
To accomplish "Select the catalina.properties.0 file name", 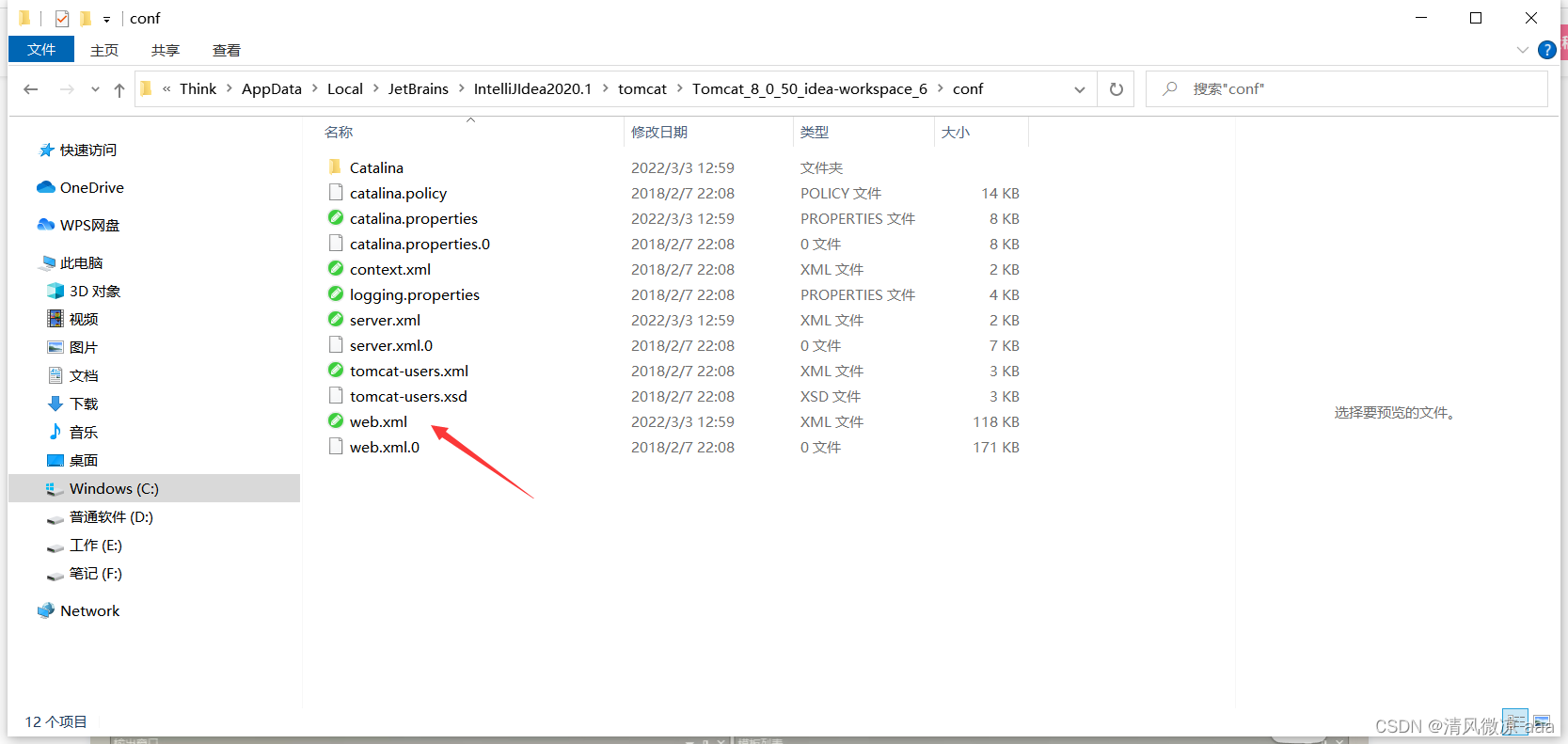I will (x=420, y=245).
